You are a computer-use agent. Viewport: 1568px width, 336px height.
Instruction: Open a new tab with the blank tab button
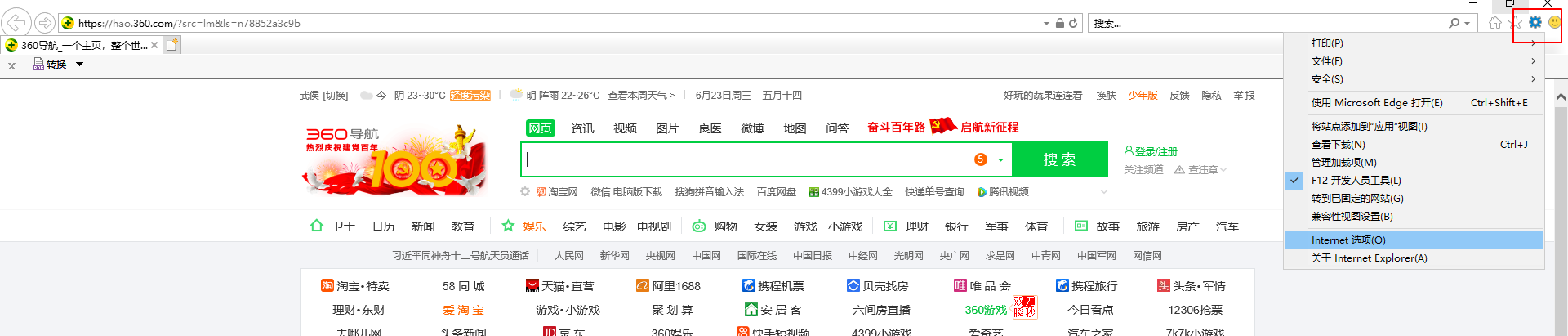171,45
